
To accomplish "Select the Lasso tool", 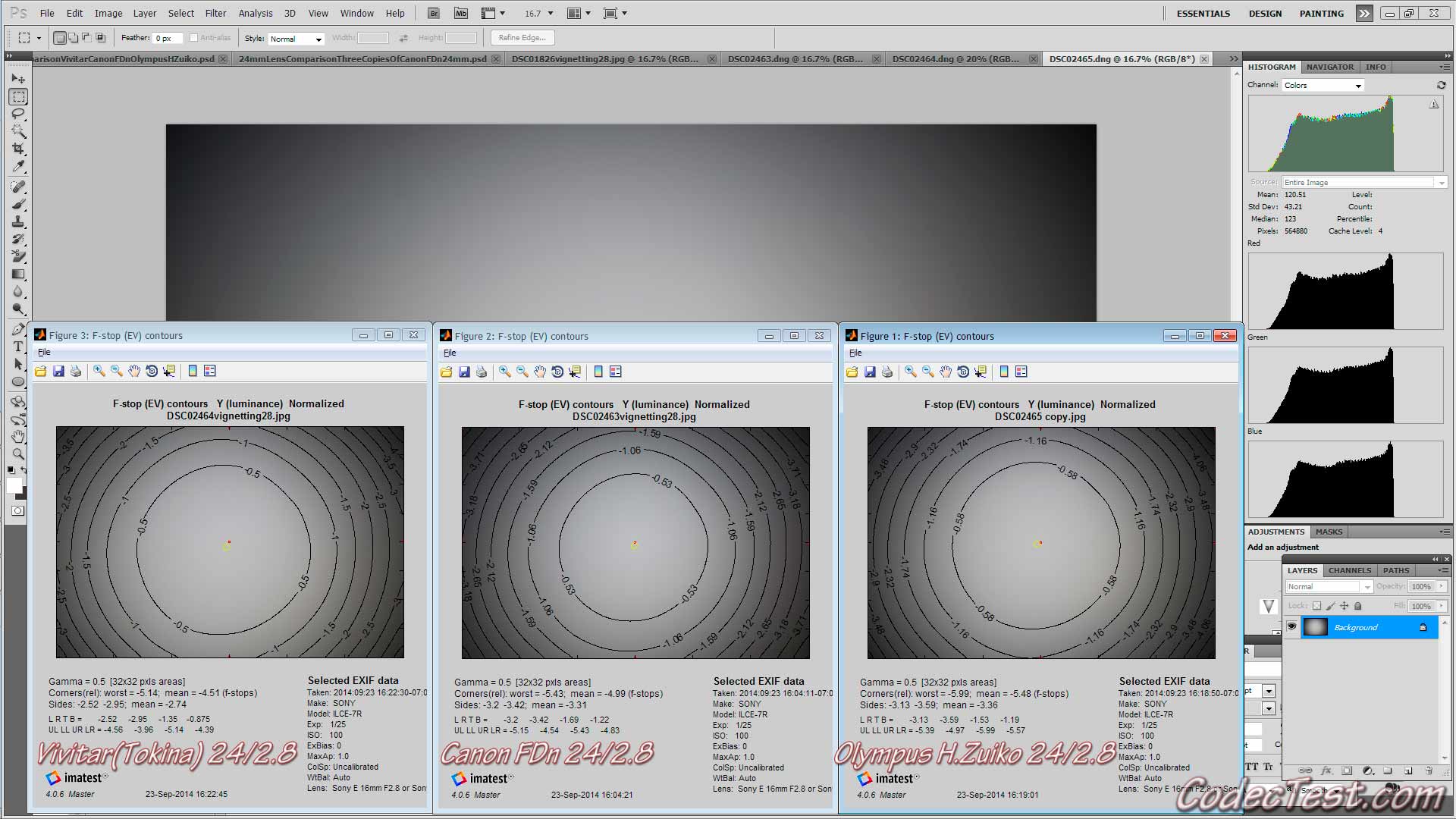I will [x=18, y=114].
